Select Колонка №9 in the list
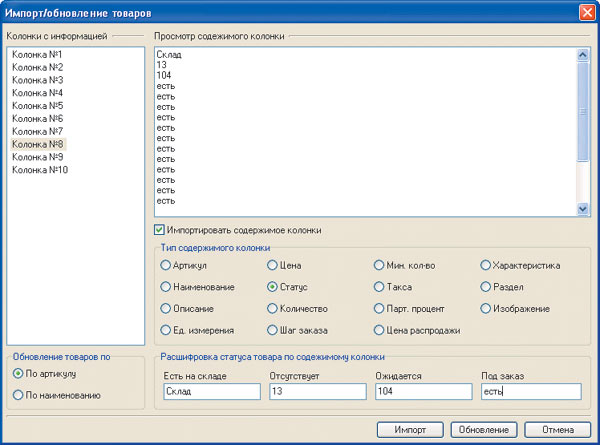The image size is (600, 445). (38, 157)
